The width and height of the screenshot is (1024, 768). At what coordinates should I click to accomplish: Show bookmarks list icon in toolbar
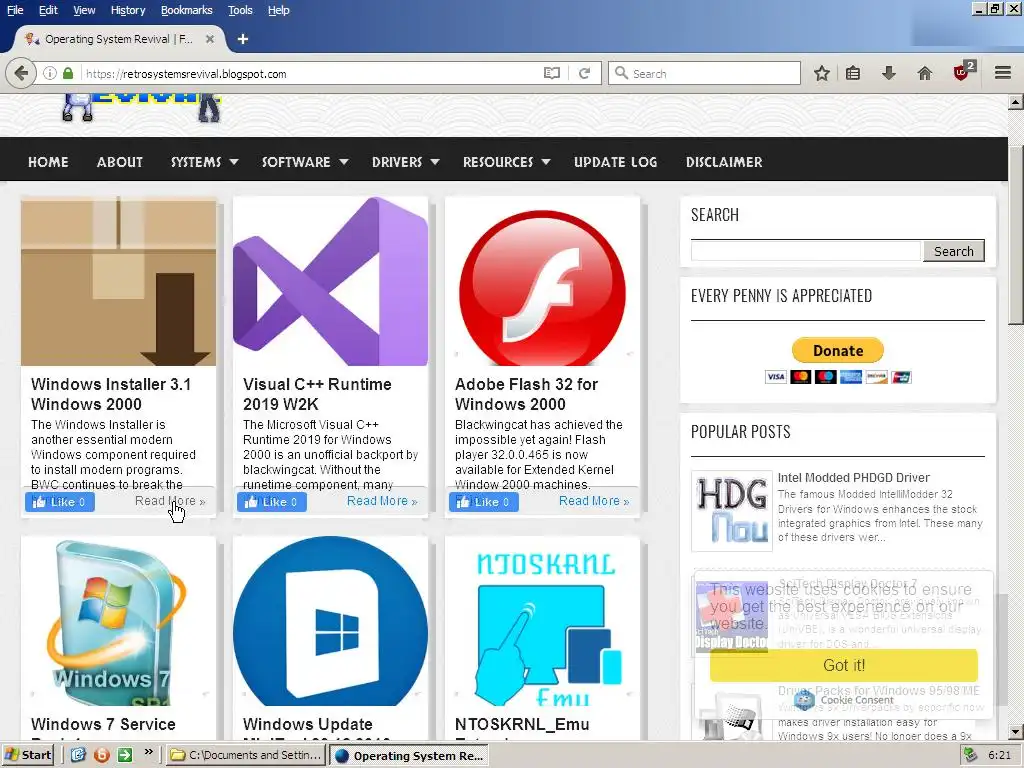tap(853, 73)
